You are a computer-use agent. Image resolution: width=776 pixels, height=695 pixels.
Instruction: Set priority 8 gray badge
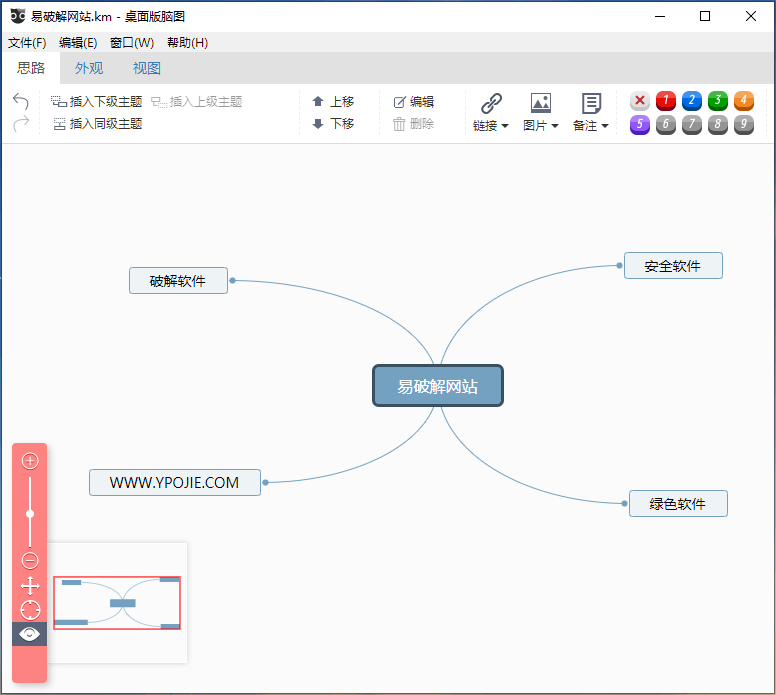pyautogui.click(x=718, y=125)
